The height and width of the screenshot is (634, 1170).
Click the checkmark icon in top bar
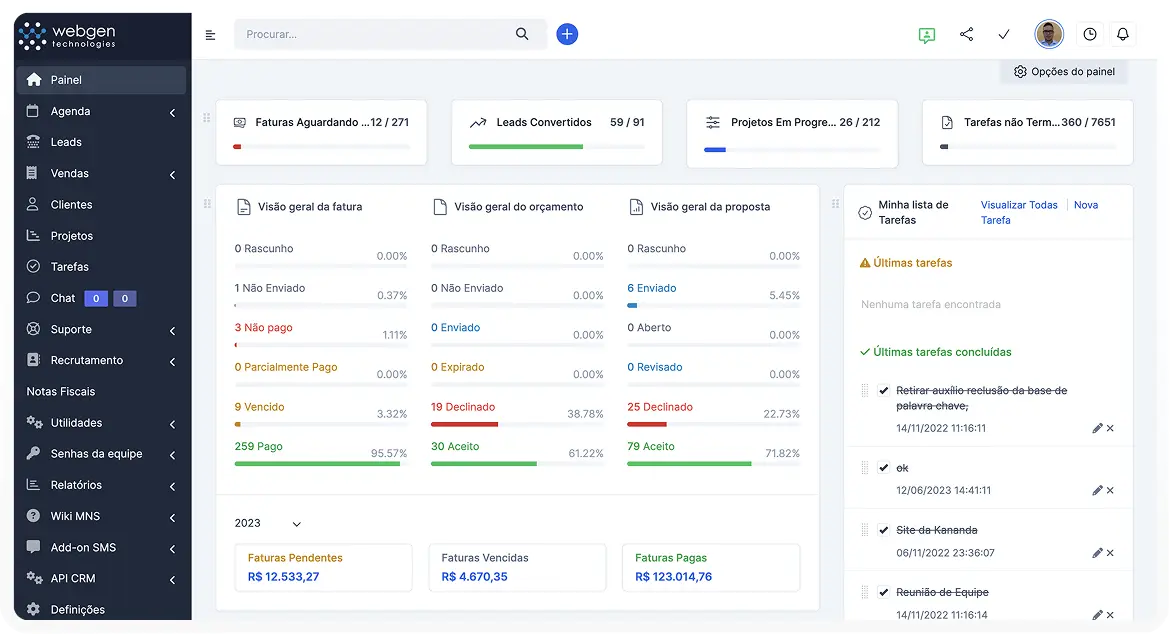[x=1004, y=34]
